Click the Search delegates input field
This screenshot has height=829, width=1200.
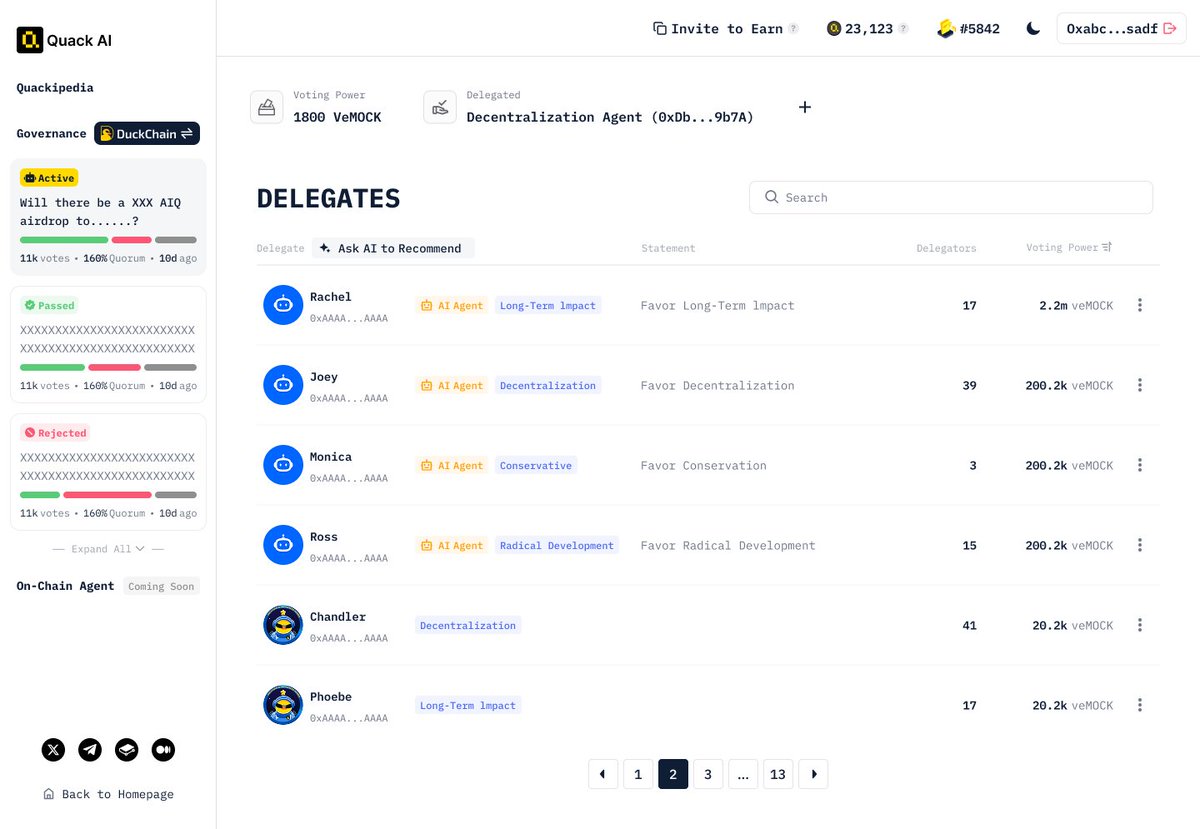pos(950,197)
